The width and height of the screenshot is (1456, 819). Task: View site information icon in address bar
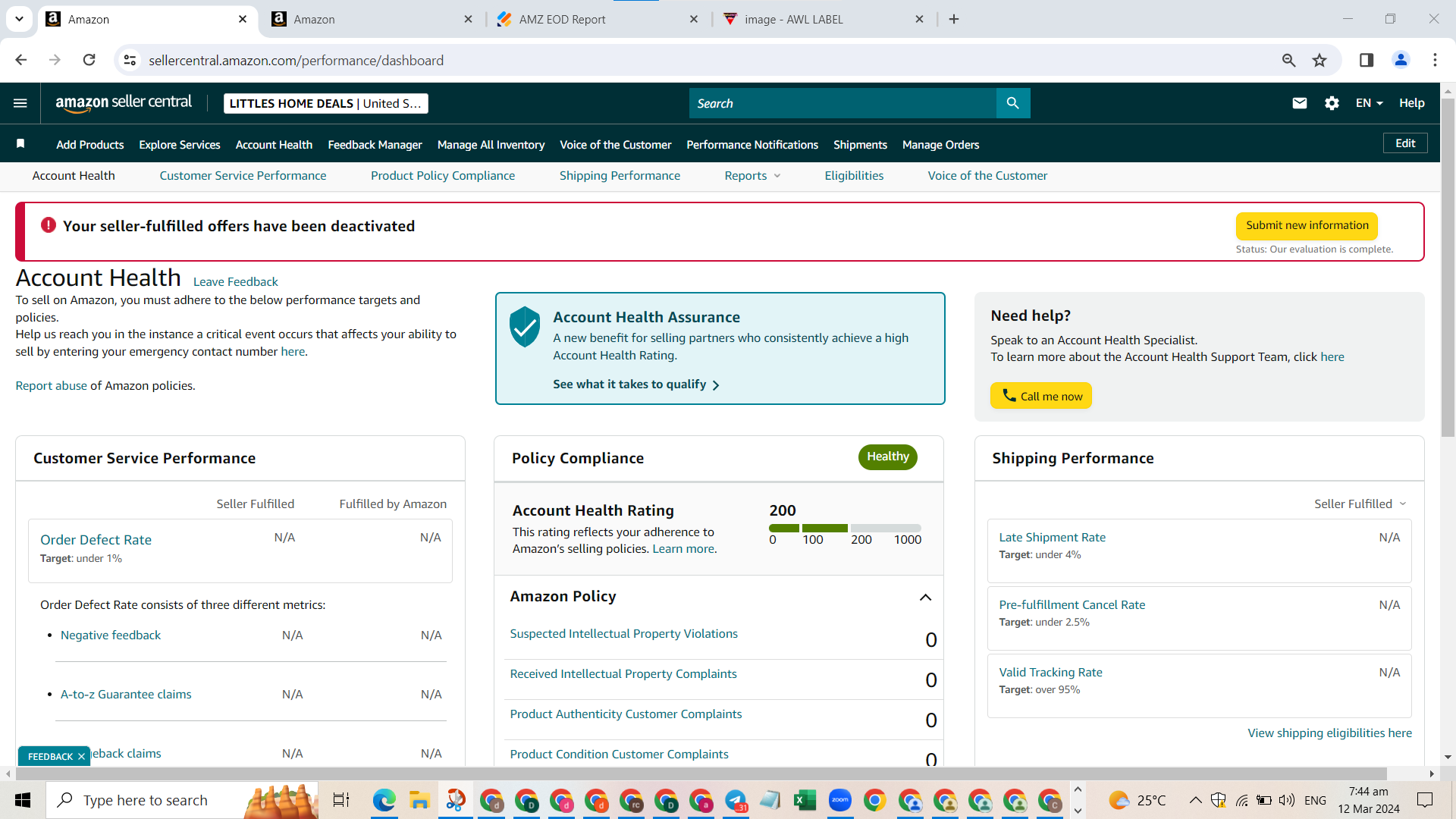tap(130, 60)
